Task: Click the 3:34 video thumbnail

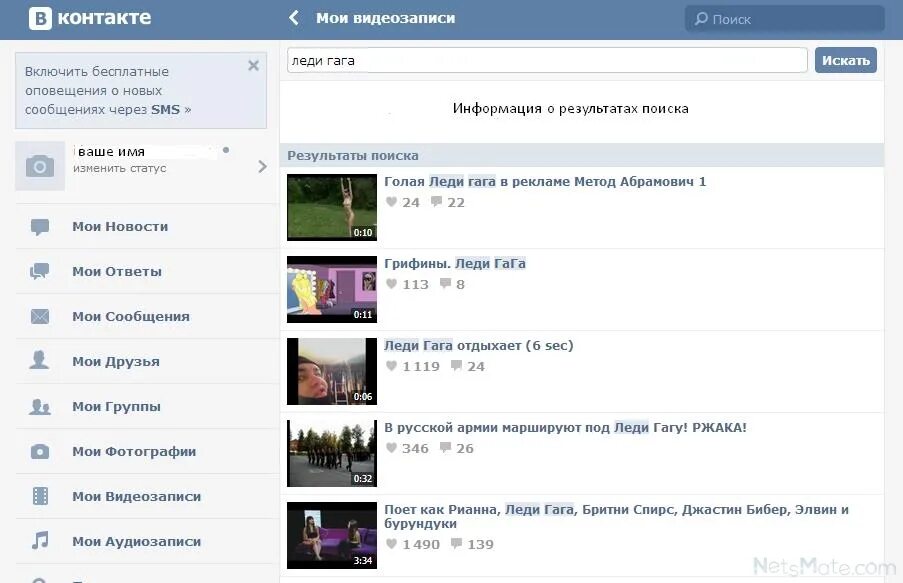Action: click(332, 535)
